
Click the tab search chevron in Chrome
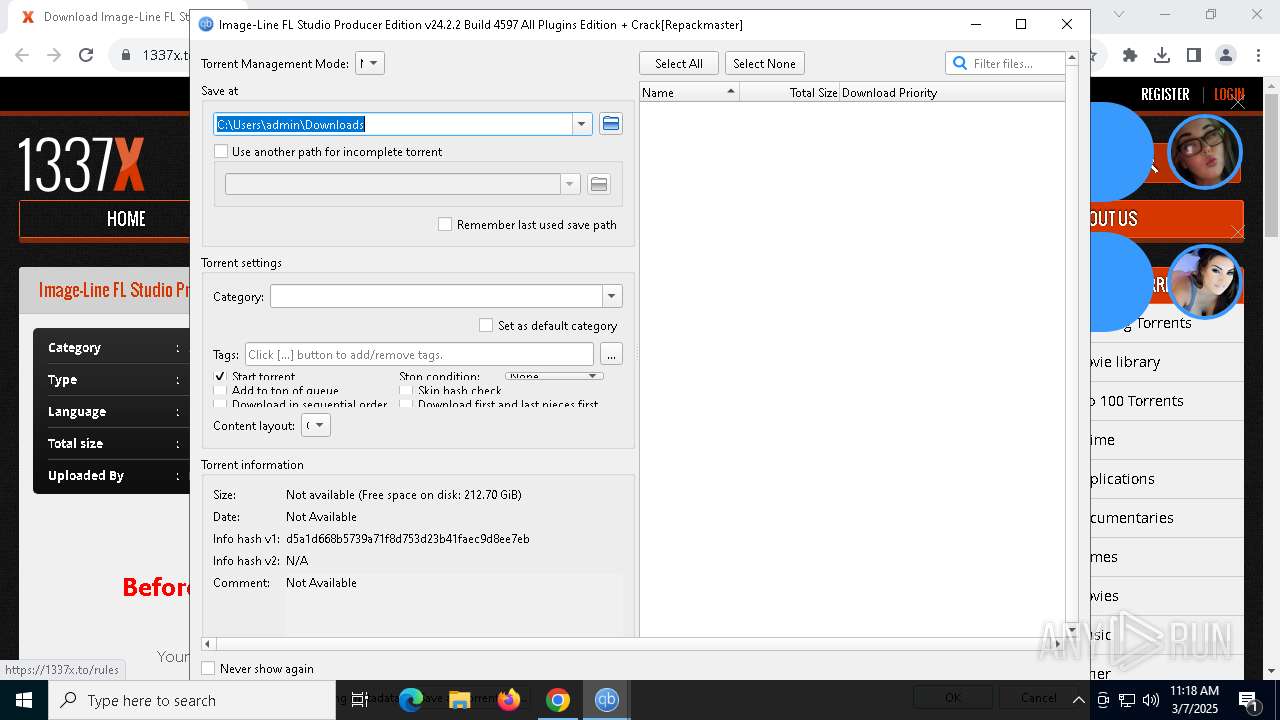coord(1119,14)
